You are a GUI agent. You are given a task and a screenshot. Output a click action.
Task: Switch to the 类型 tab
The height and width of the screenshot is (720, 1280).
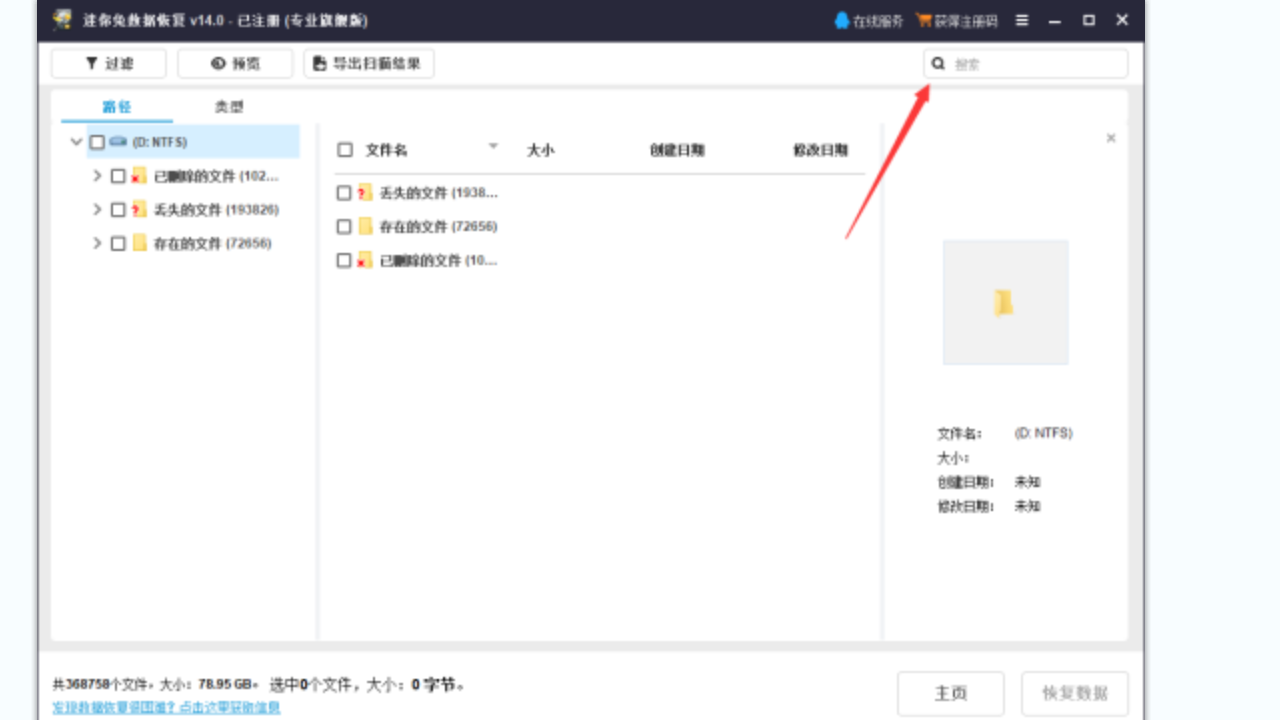click(x=228, y=105)
